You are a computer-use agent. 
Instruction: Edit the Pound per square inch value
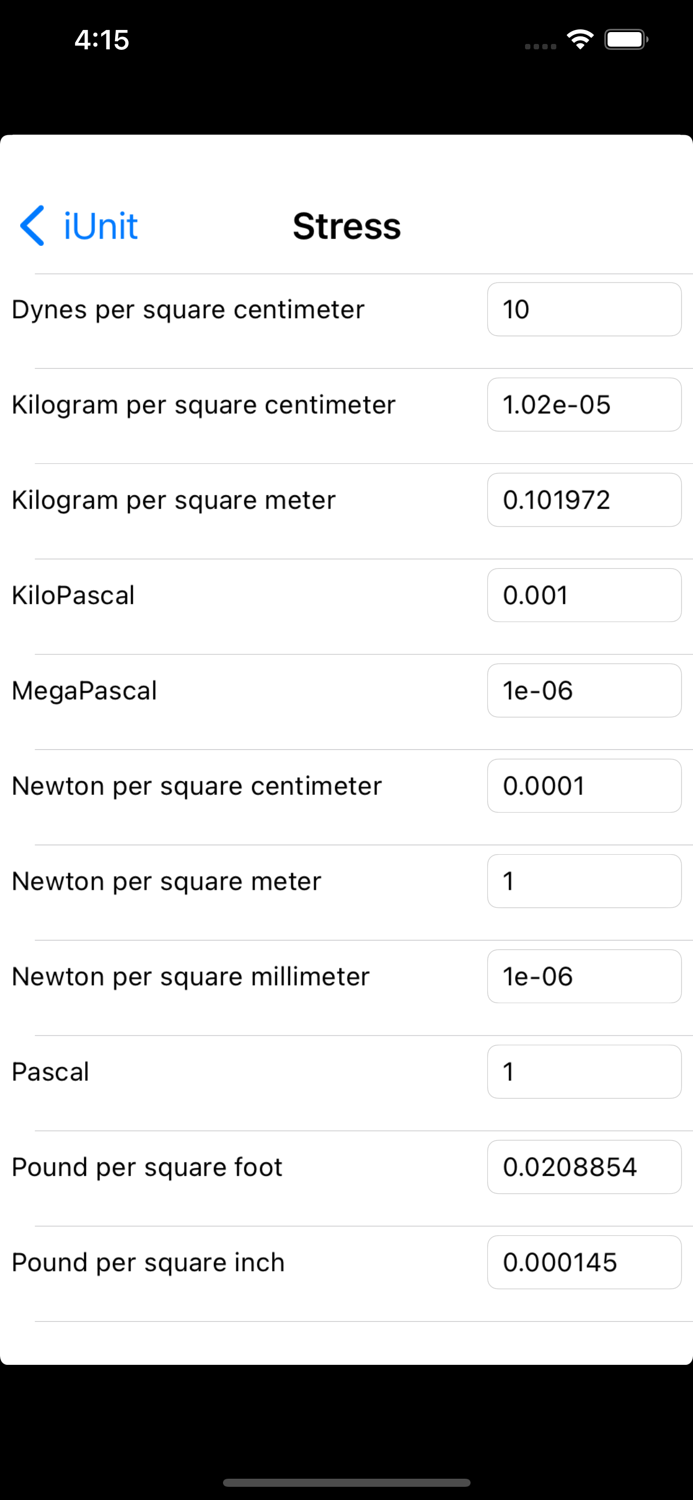[x=584, y=1262]
